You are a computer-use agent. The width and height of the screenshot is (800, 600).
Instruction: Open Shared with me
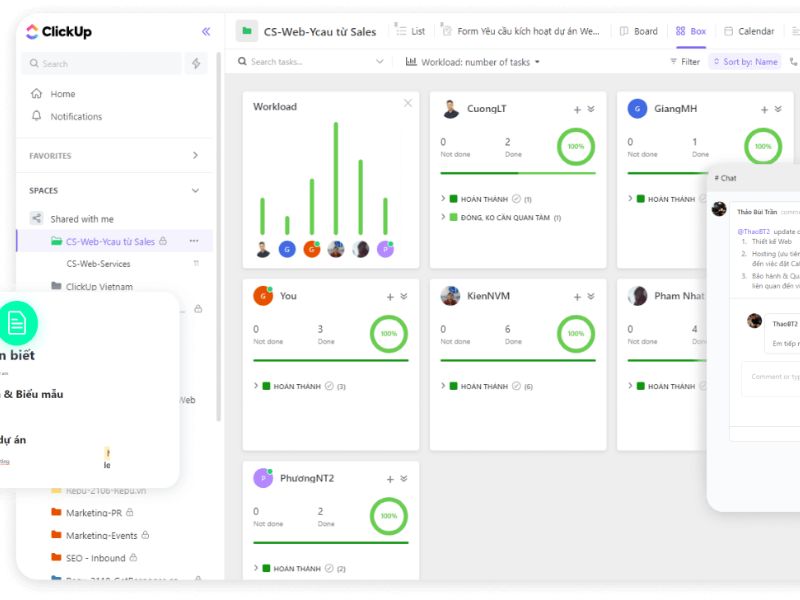point(81,219)
